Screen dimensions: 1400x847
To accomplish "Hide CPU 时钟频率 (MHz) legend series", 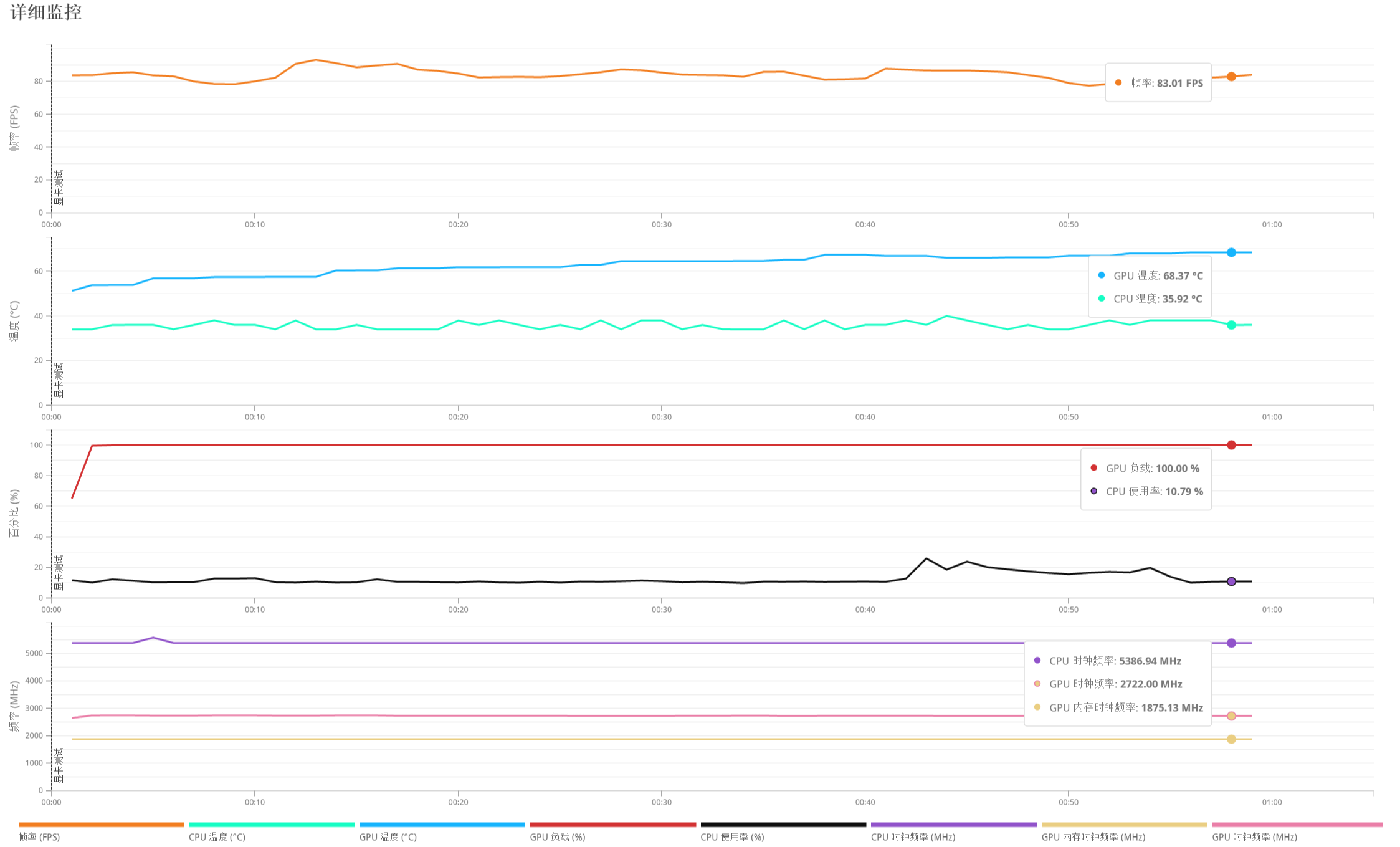I will tap(913, 836).
